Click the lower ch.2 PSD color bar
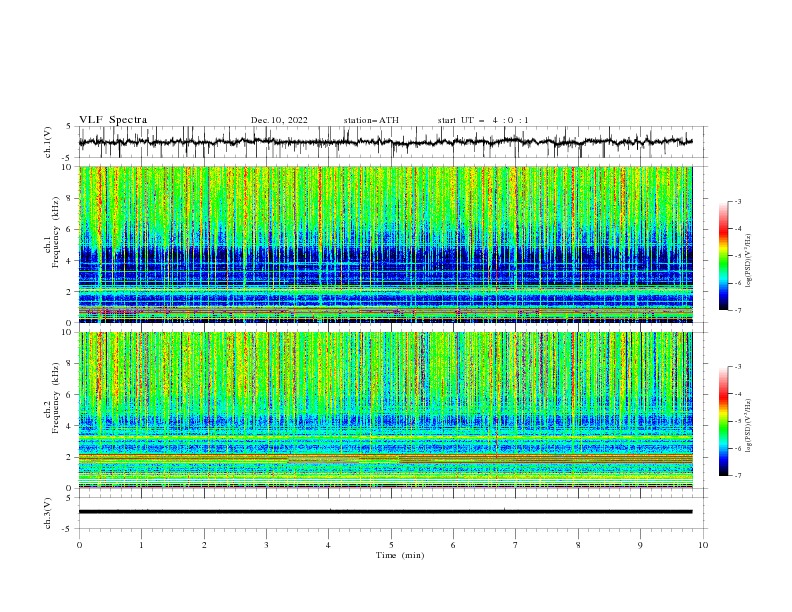The width and height of the screenshot is (792, 612). (723, 421)
